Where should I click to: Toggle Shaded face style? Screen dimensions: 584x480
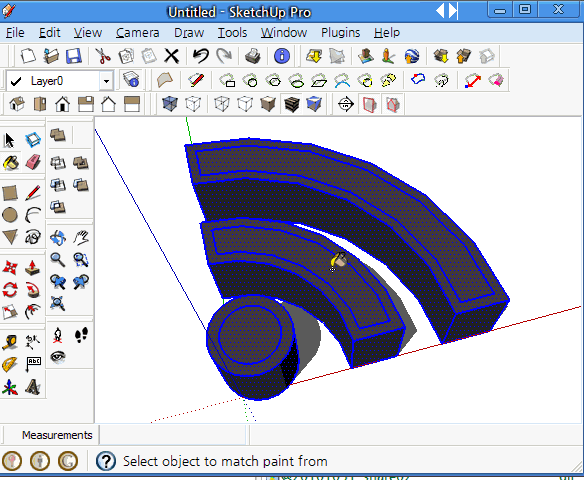(268, 104)
